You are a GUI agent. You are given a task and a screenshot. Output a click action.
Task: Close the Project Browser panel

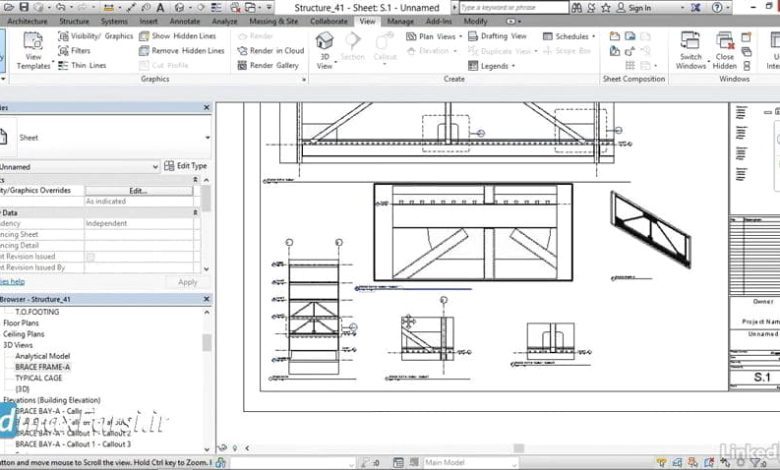pos(206,299)
